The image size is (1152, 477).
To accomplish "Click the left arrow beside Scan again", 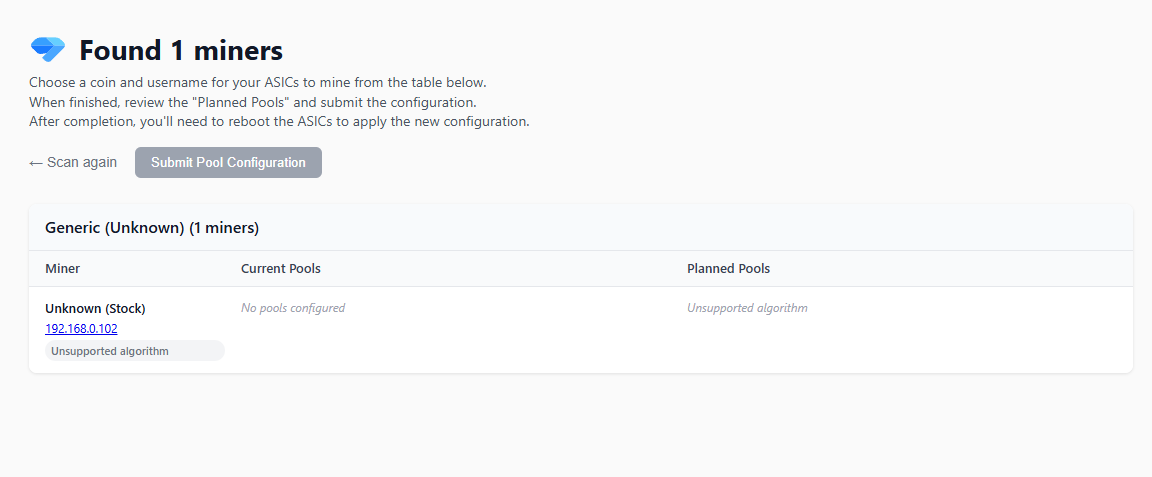I will pos(36,163).
